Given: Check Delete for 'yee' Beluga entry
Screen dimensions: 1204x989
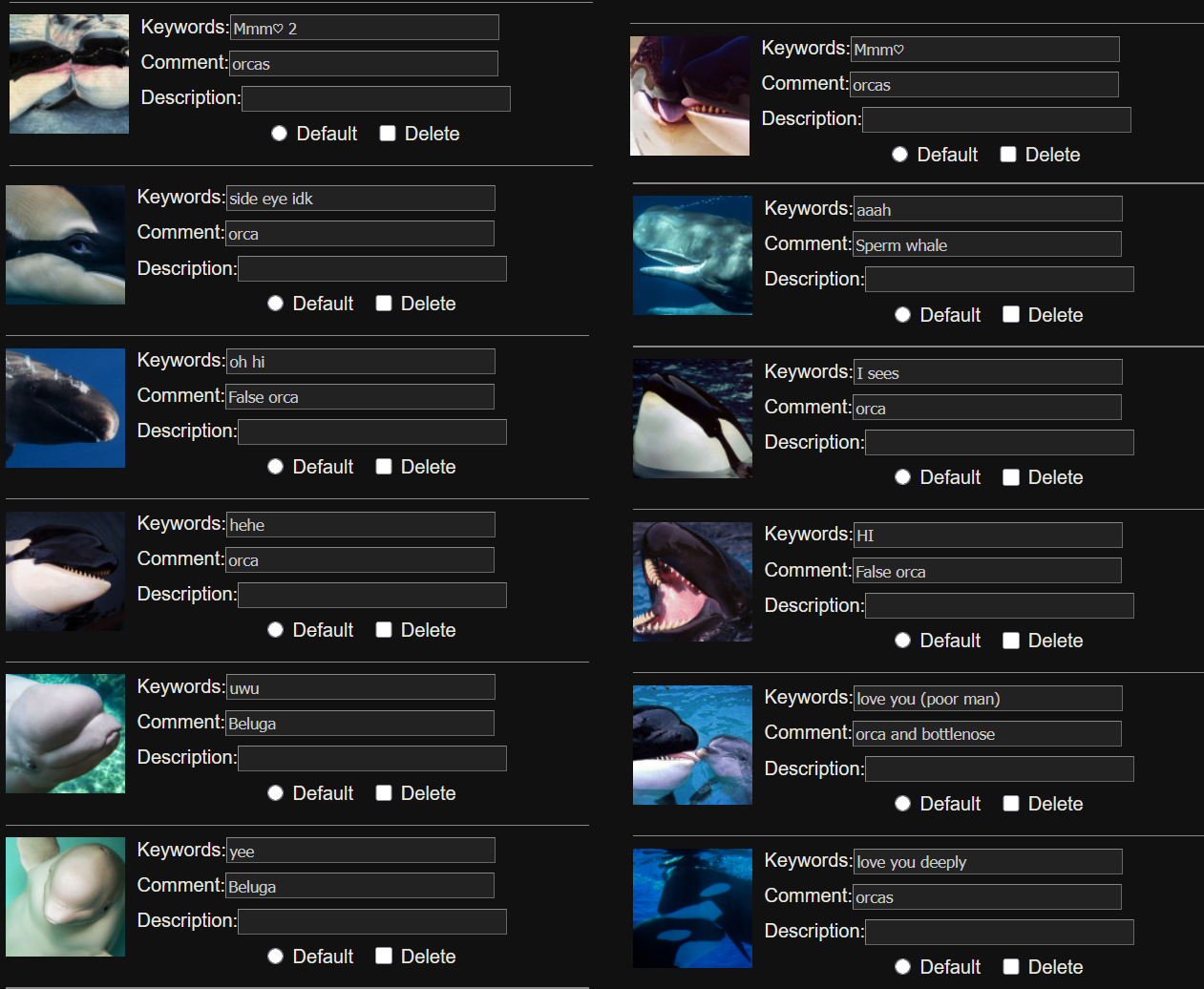Looking at the screenshot, I should tap(384, 957).
